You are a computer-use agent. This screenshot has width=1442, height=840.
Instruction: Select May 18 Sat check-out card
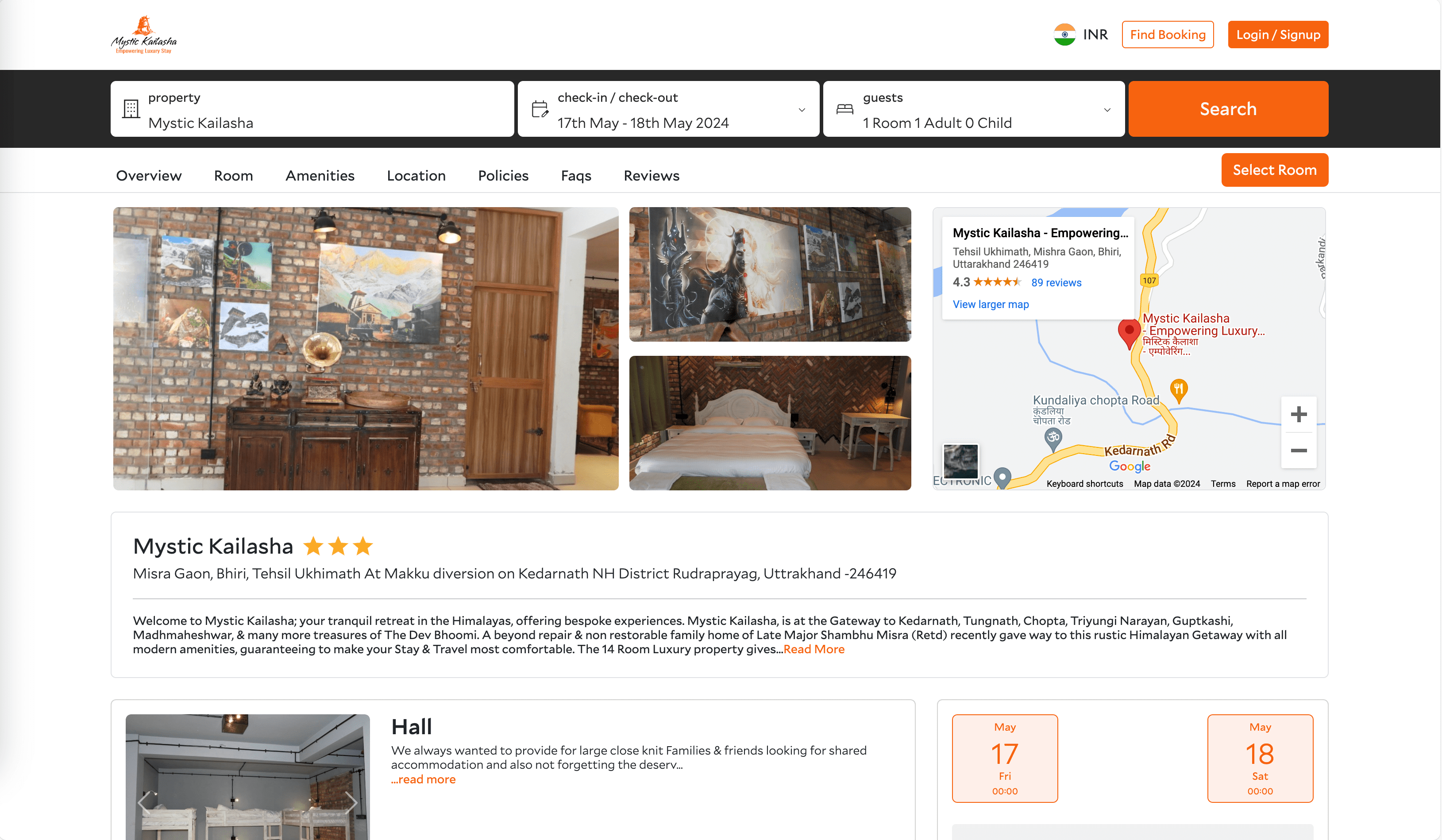pos(1260,758)
